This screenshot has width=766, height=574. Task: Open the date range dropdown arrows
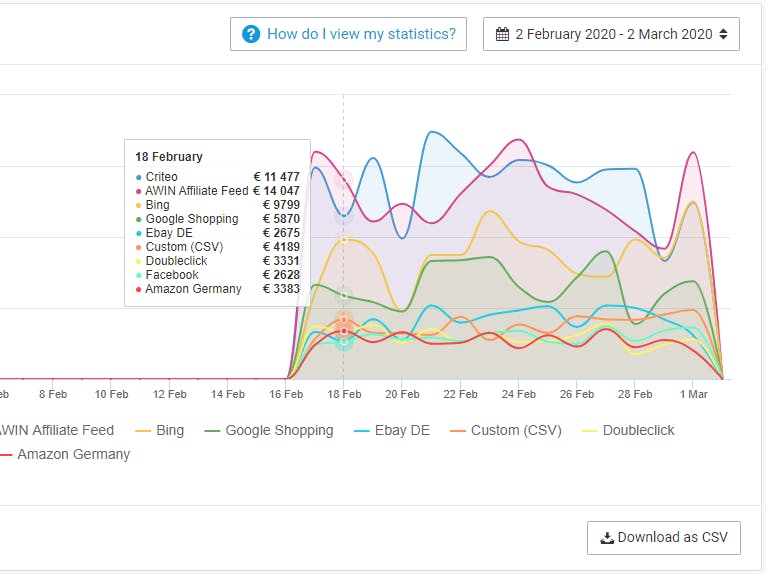click(x=723, y=34)
